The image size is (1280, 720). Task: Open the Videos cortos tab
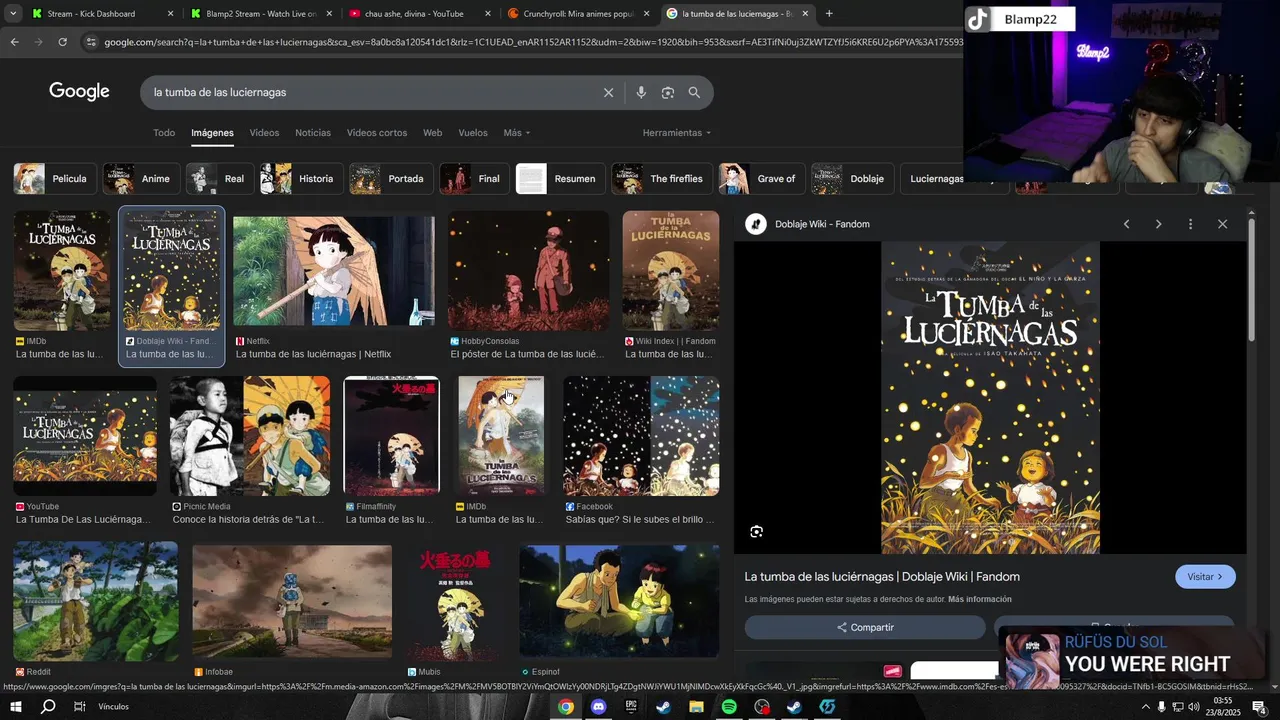(377, 133)
